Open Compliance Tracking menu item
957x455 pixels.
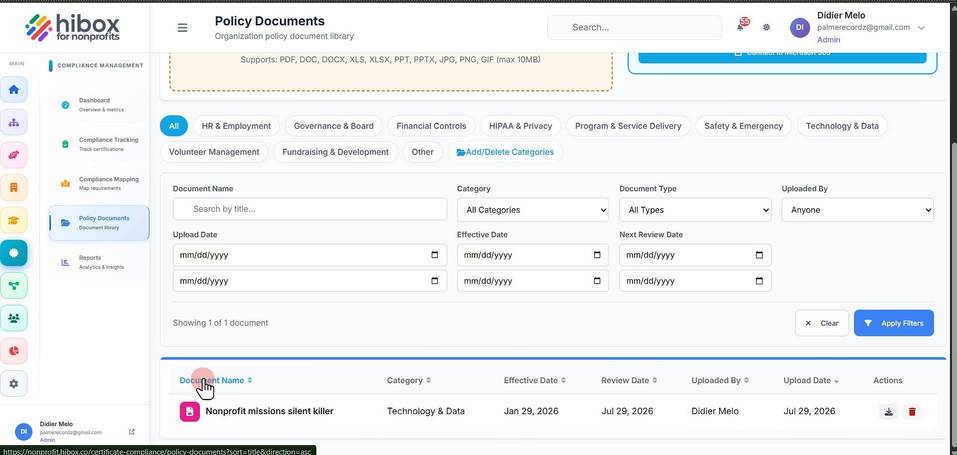99,144
